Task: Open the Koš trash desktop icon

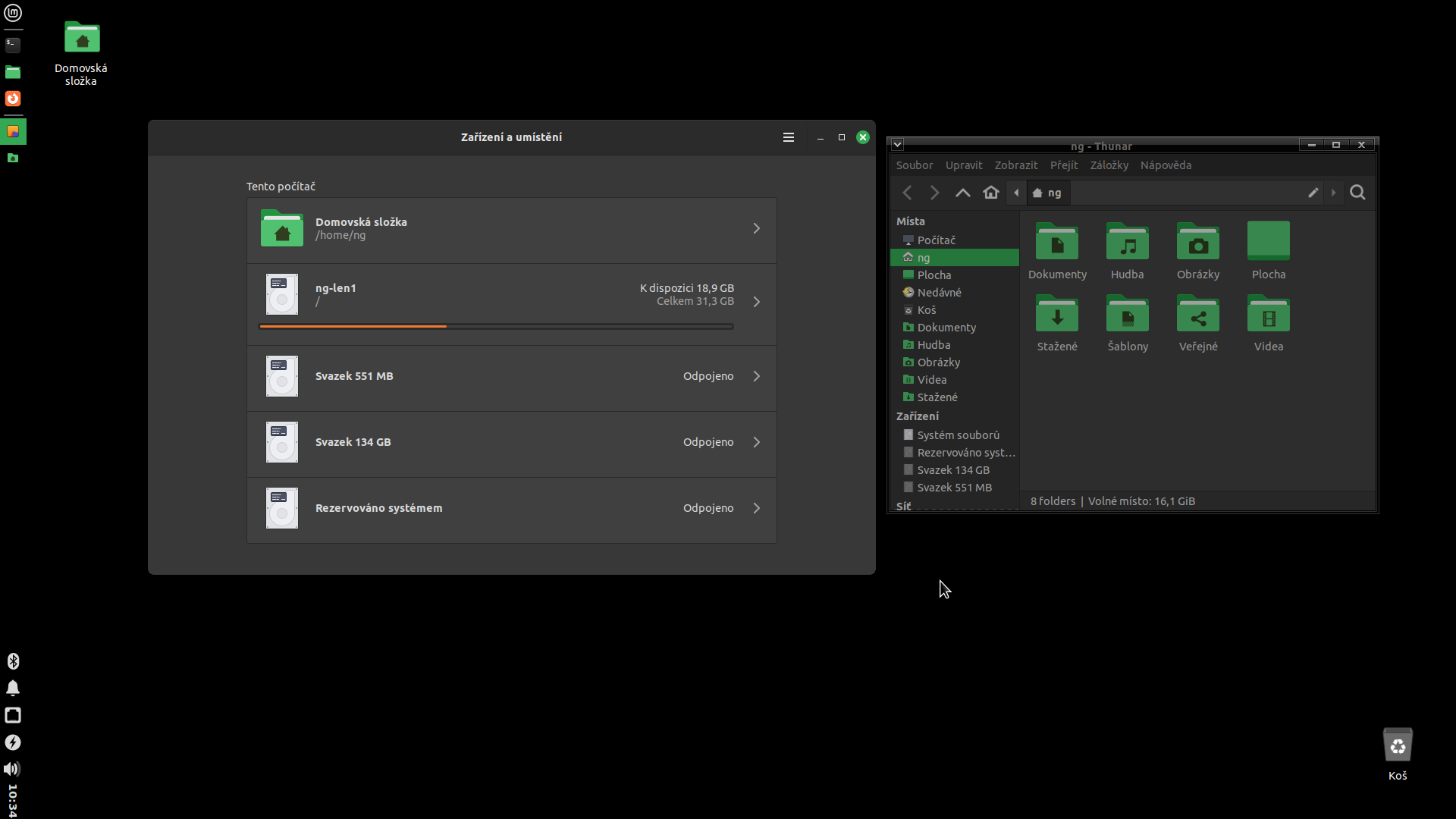Action: pyautogui.click(x=1397, y=746)
